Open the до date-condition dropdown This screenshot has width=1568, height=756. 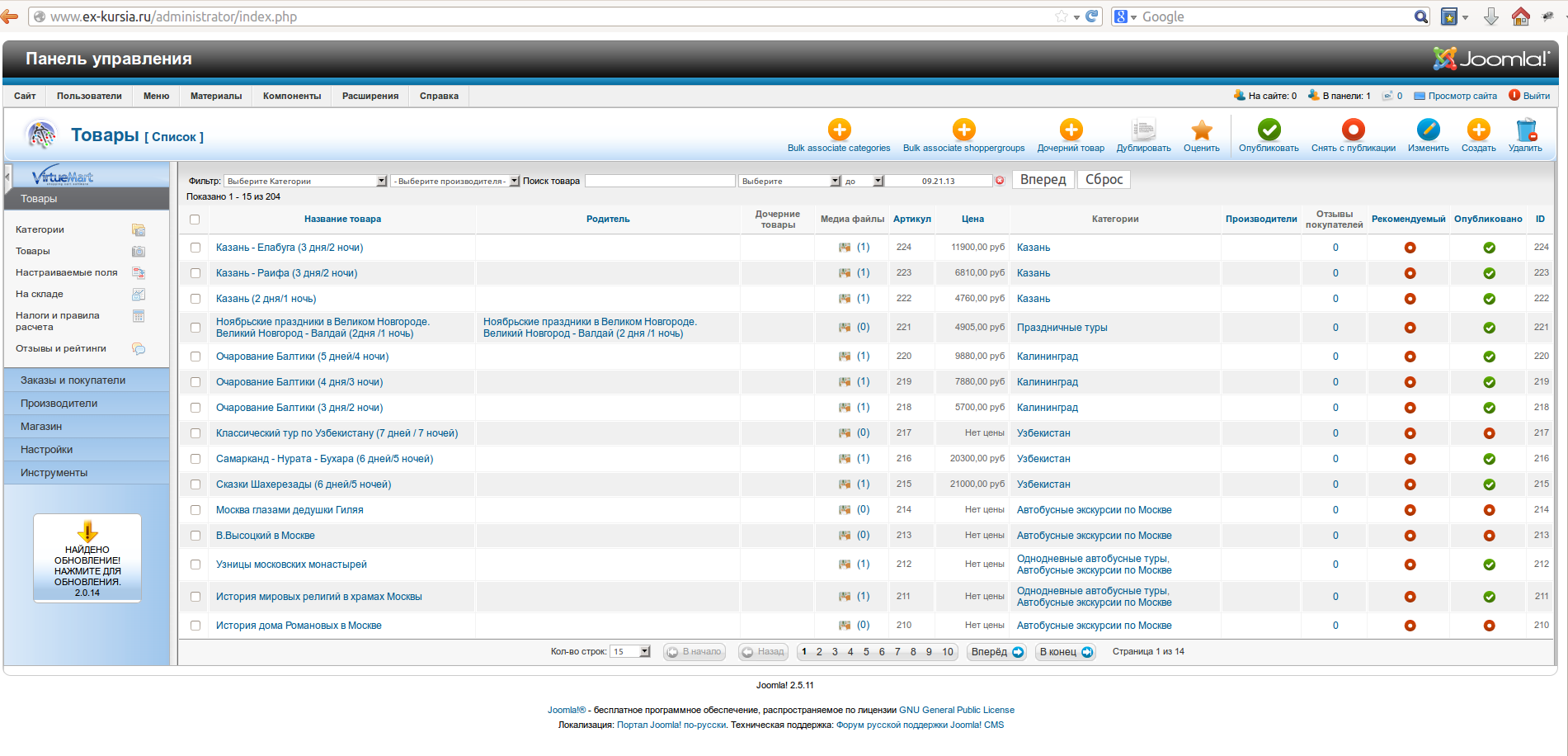(x=864, y=181)
